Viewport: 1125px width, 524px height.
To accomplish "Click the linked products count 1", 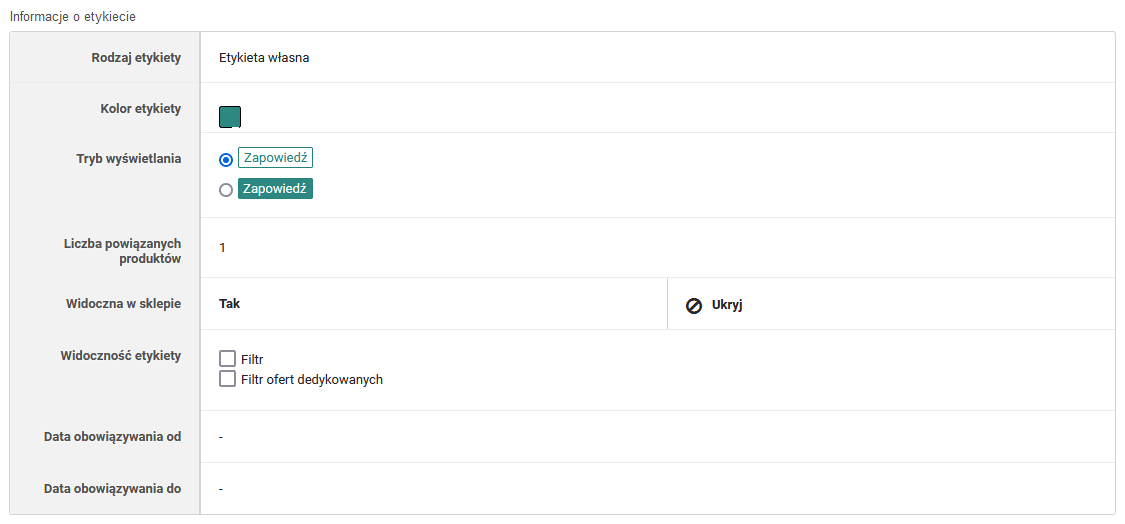I will point(222,247).
